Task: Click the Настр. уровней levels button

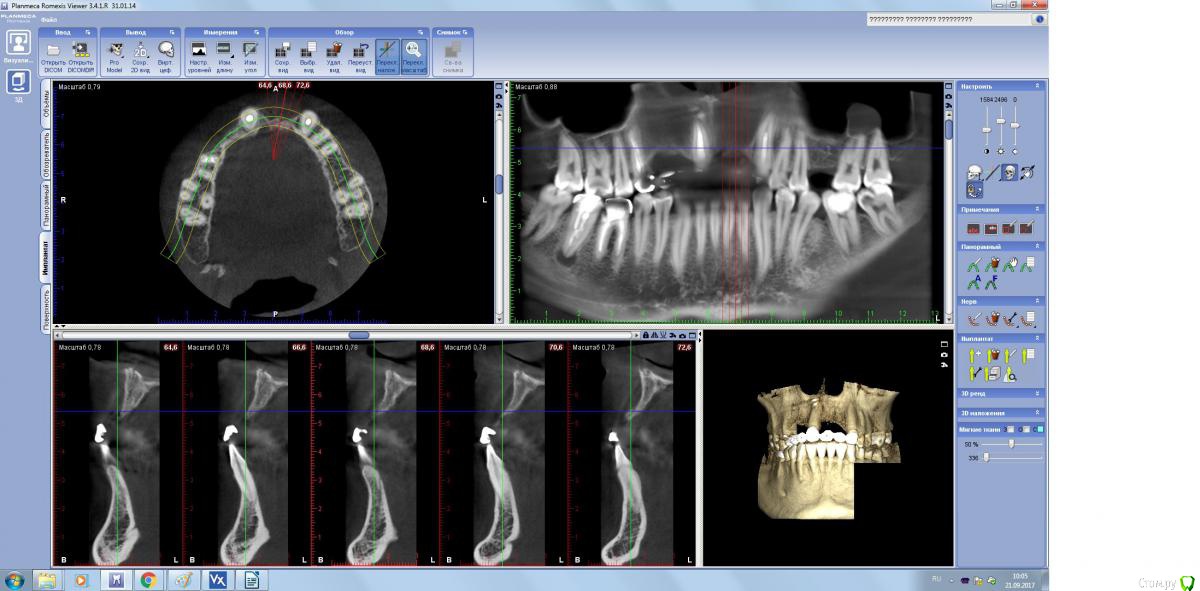Action: (x=198, y=50)
